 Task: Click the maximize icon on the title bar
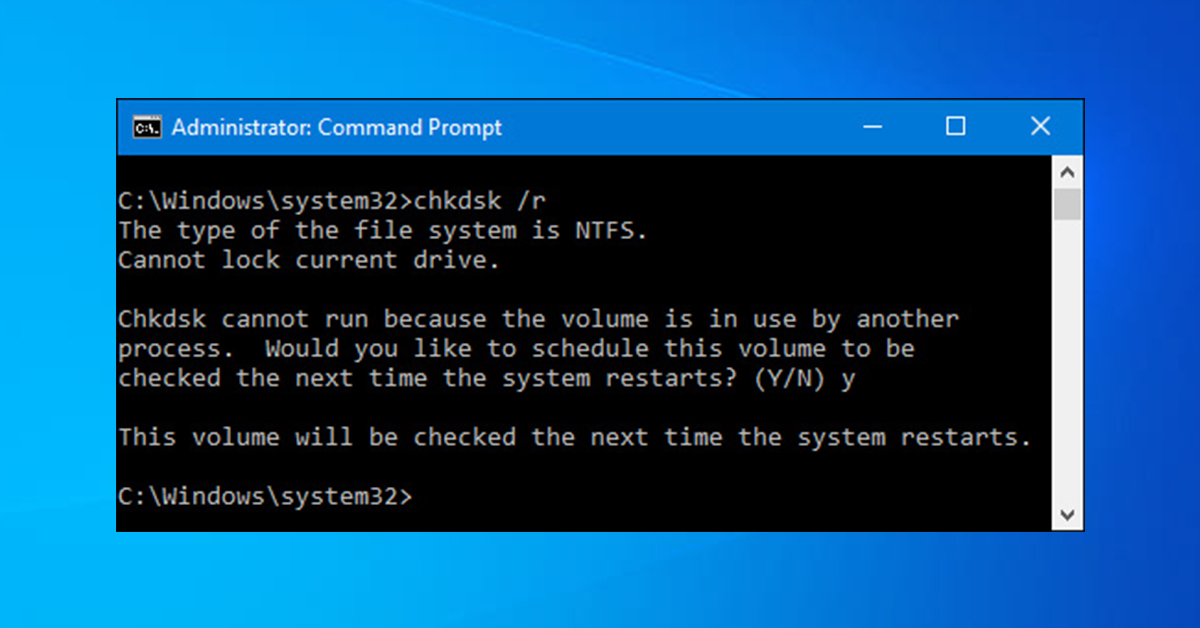pos(955,127)
